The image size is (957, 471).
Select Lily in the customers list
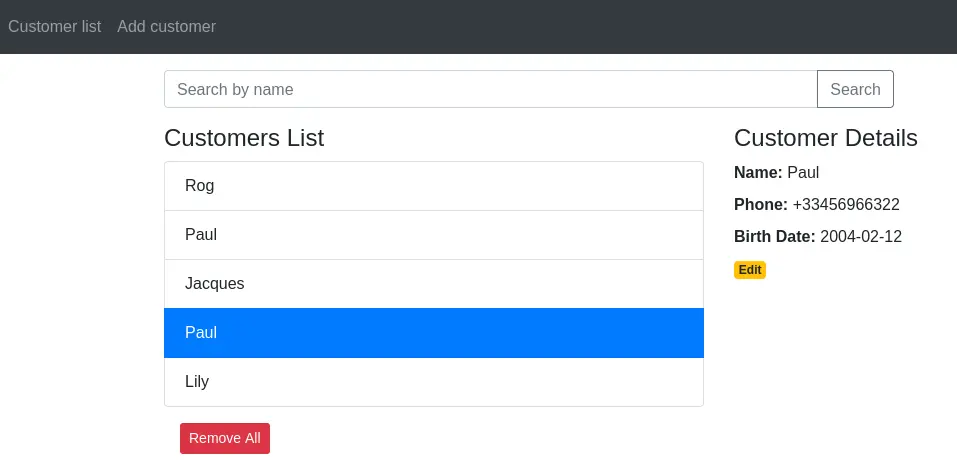click(x=433, y=382)
